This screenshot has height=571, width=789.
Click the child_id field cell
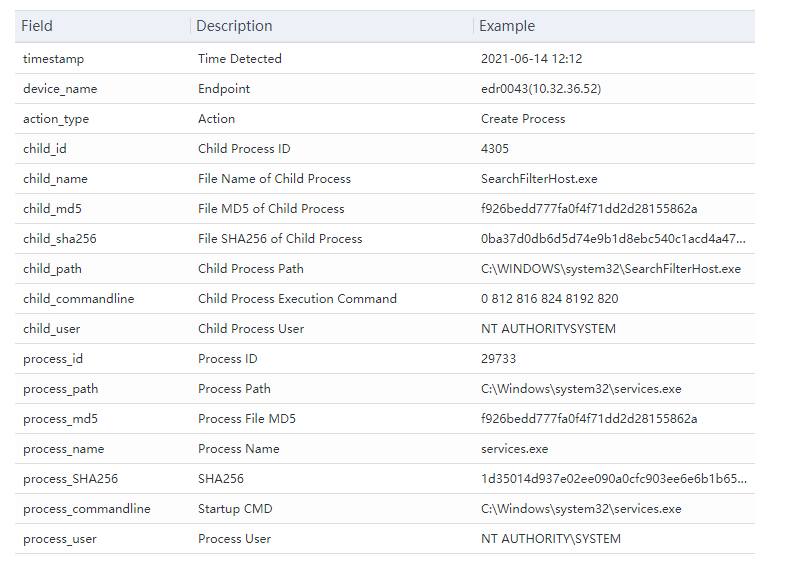tap(45, 149)
